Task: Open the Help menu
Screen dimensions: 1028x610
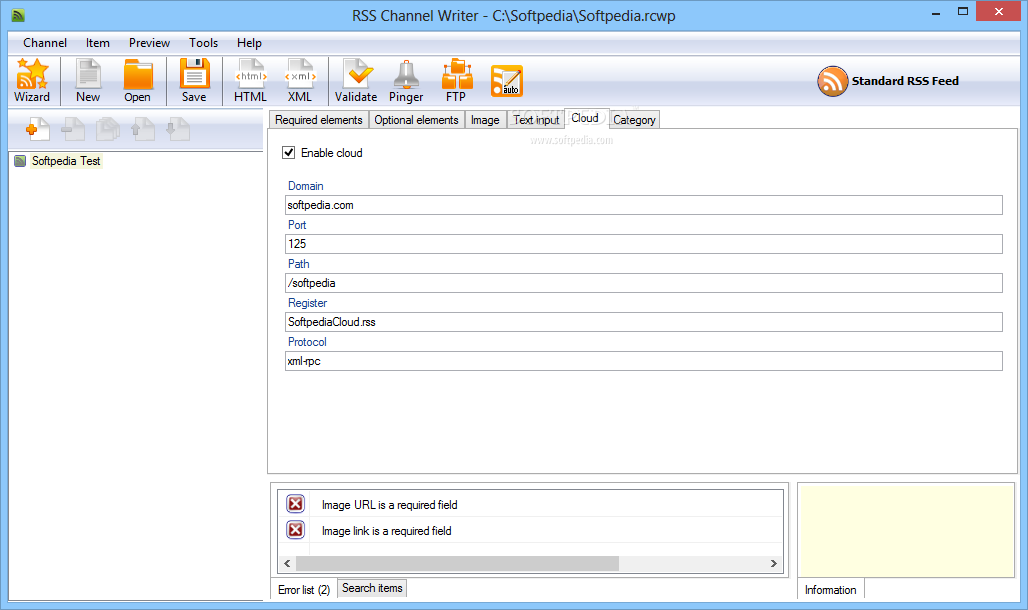Action: [249, 43]
